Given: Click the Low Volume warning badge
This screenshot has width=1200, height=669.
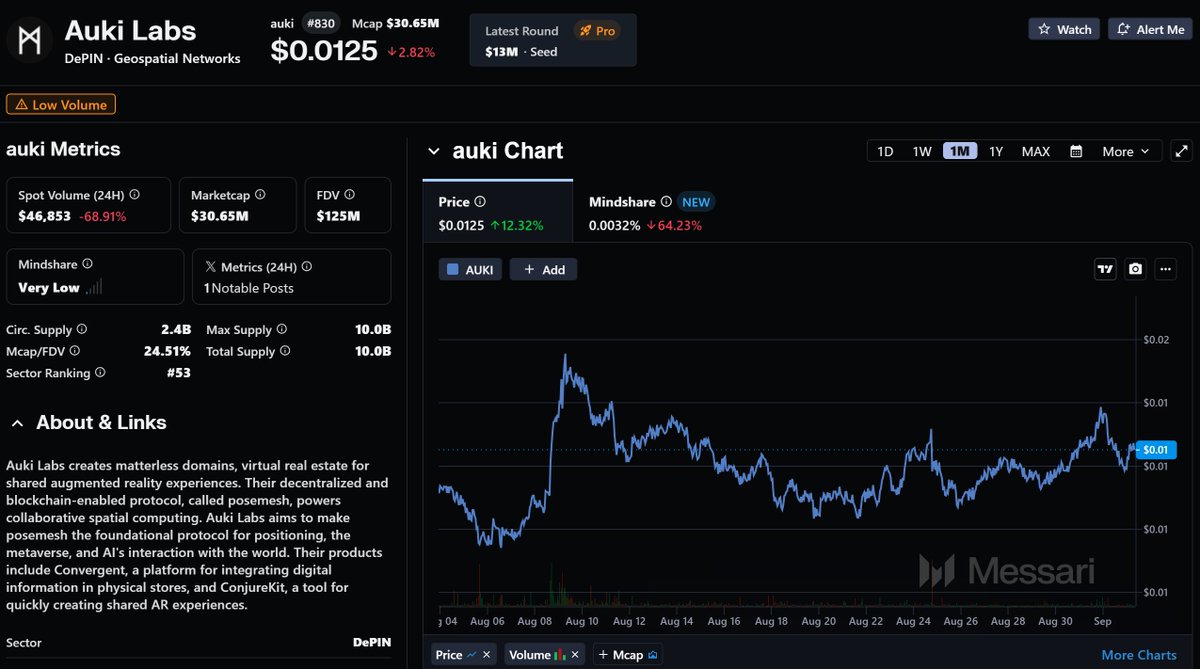Looking at the screenshot, I should (x=61, y=104).
